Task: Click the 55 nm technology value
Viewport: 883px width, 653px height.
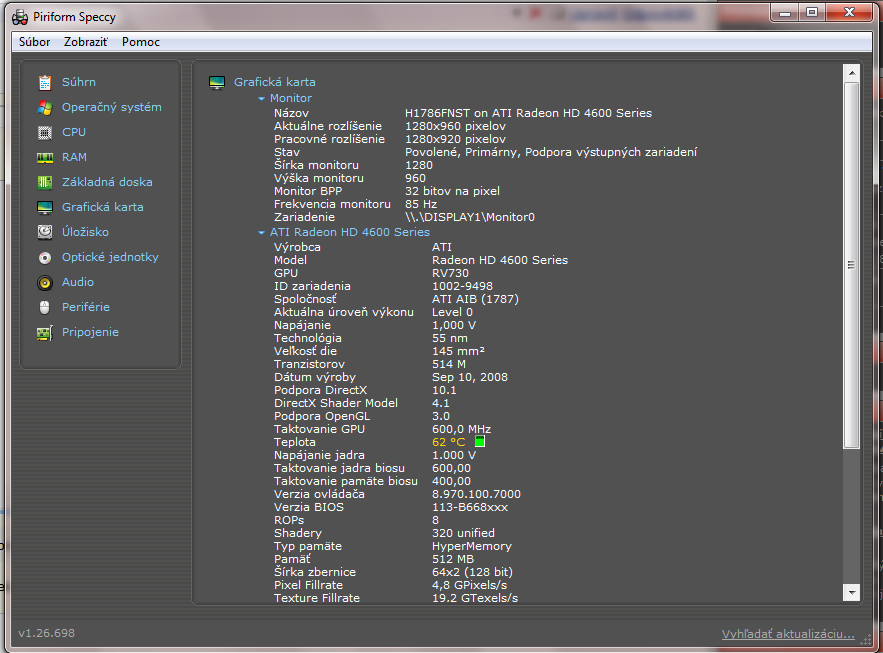Action: 450,338
